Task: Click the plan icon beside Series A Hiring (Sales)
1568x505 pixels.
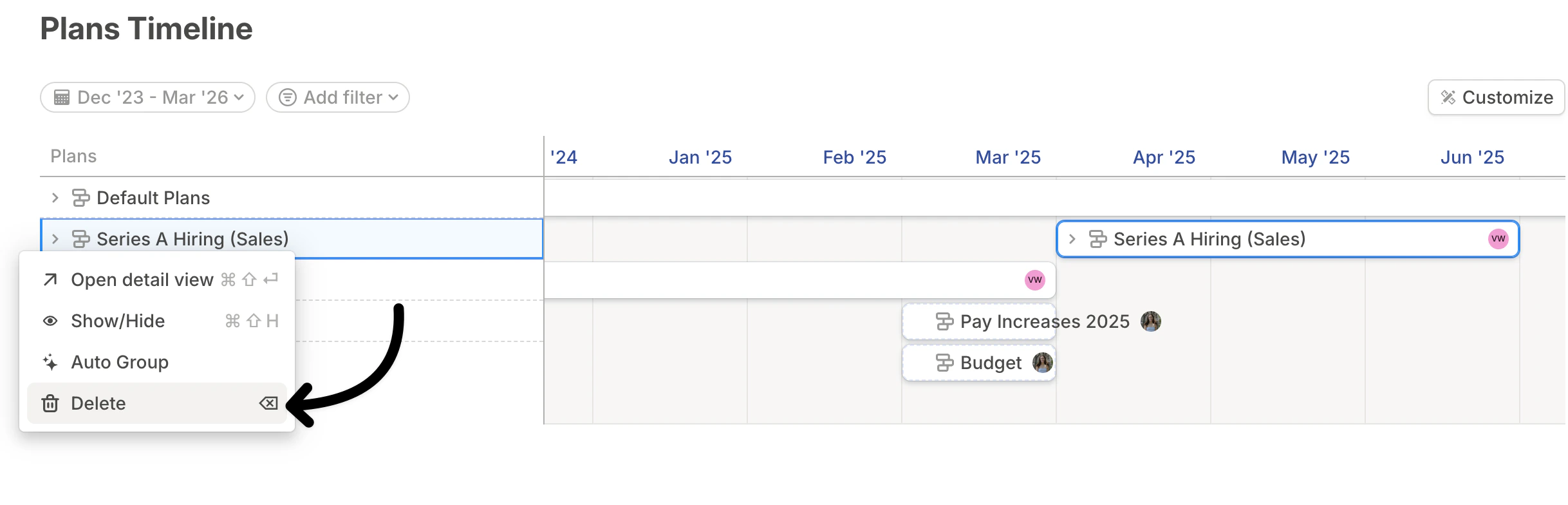Action: click(81, 238)
